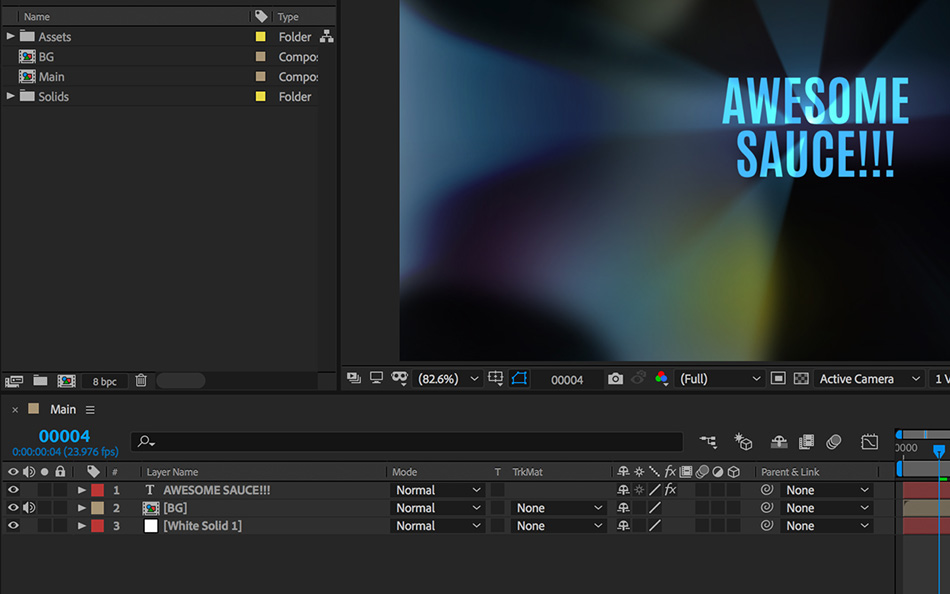Click the Composition Mini-Flowchart icon
The width and height of the screenshot is (950, 594).
708,442
